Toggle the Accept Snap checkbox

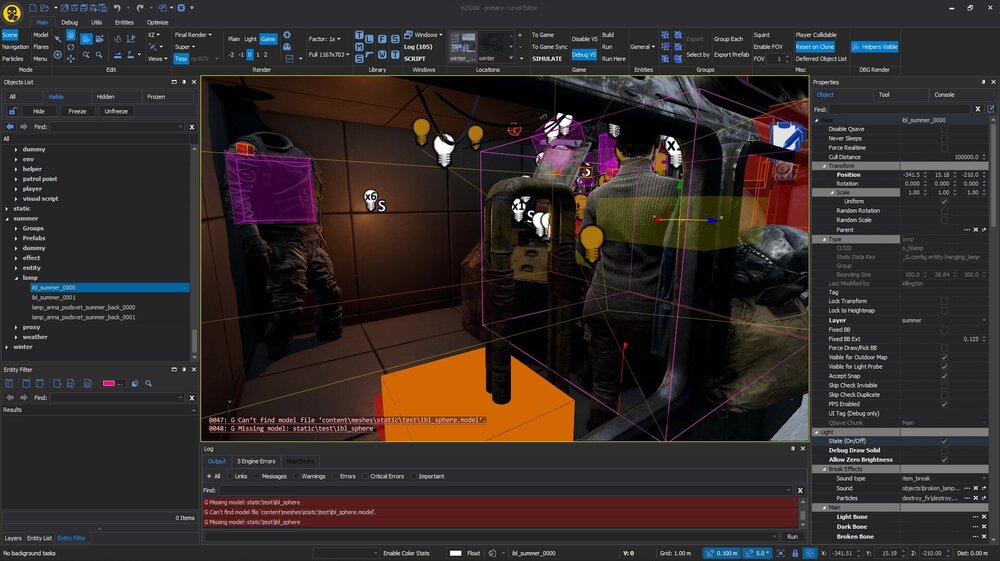(x=944, y=376)
